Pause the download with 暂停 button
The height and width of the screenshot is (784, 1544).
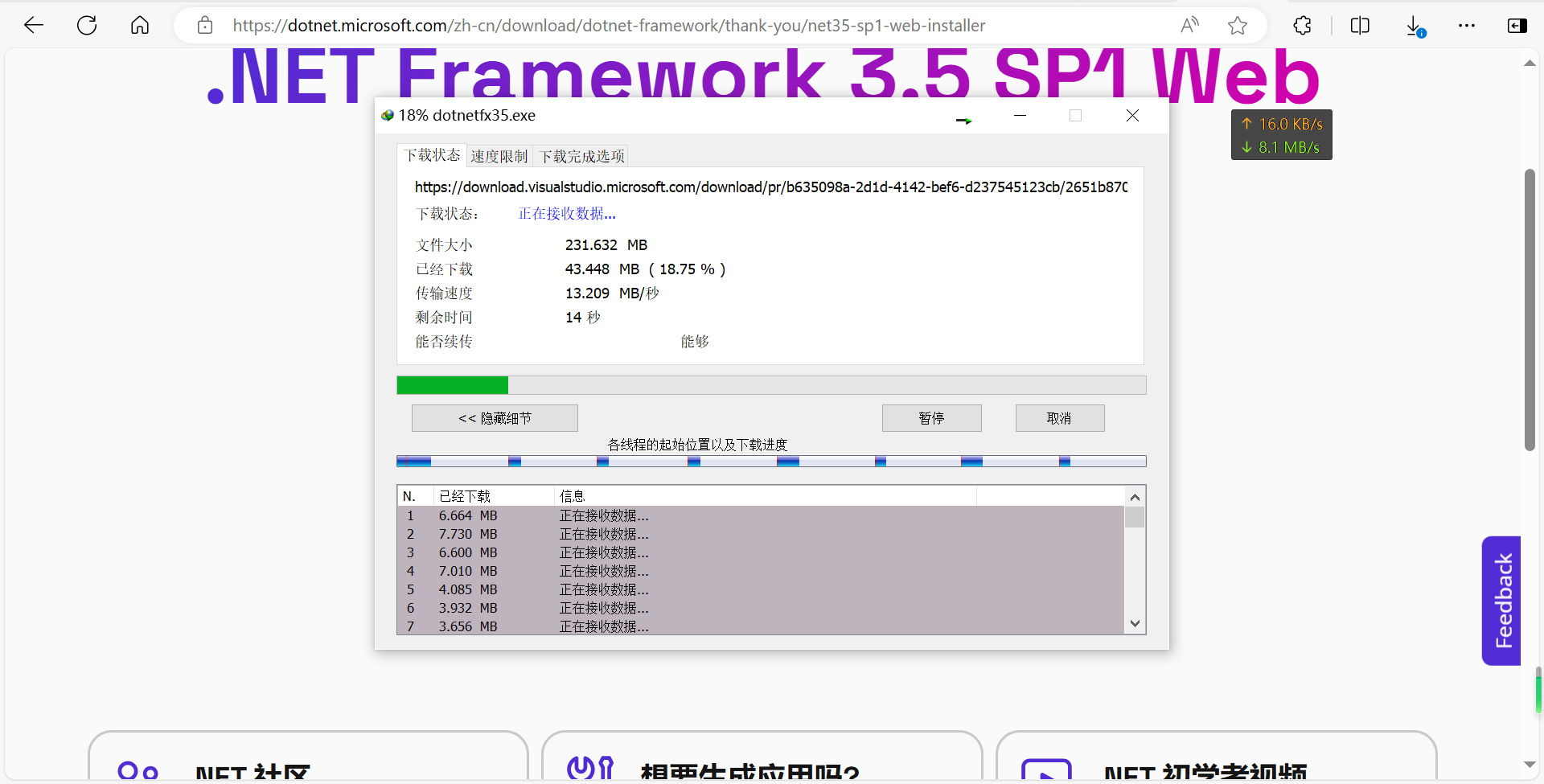tap(932, 418)
